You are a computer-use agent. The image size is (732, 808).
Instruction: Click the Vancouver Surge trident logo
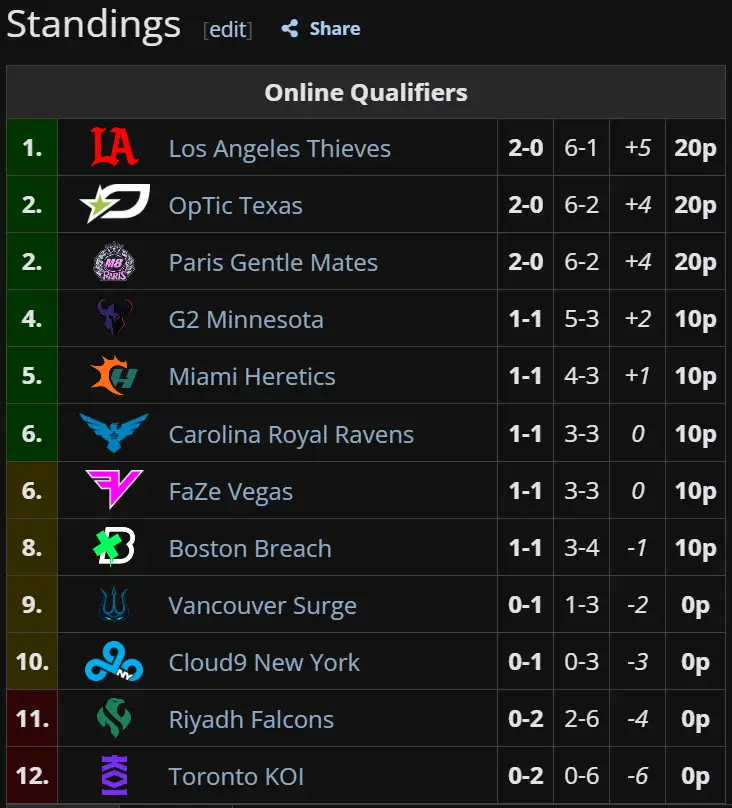point(114,605)
